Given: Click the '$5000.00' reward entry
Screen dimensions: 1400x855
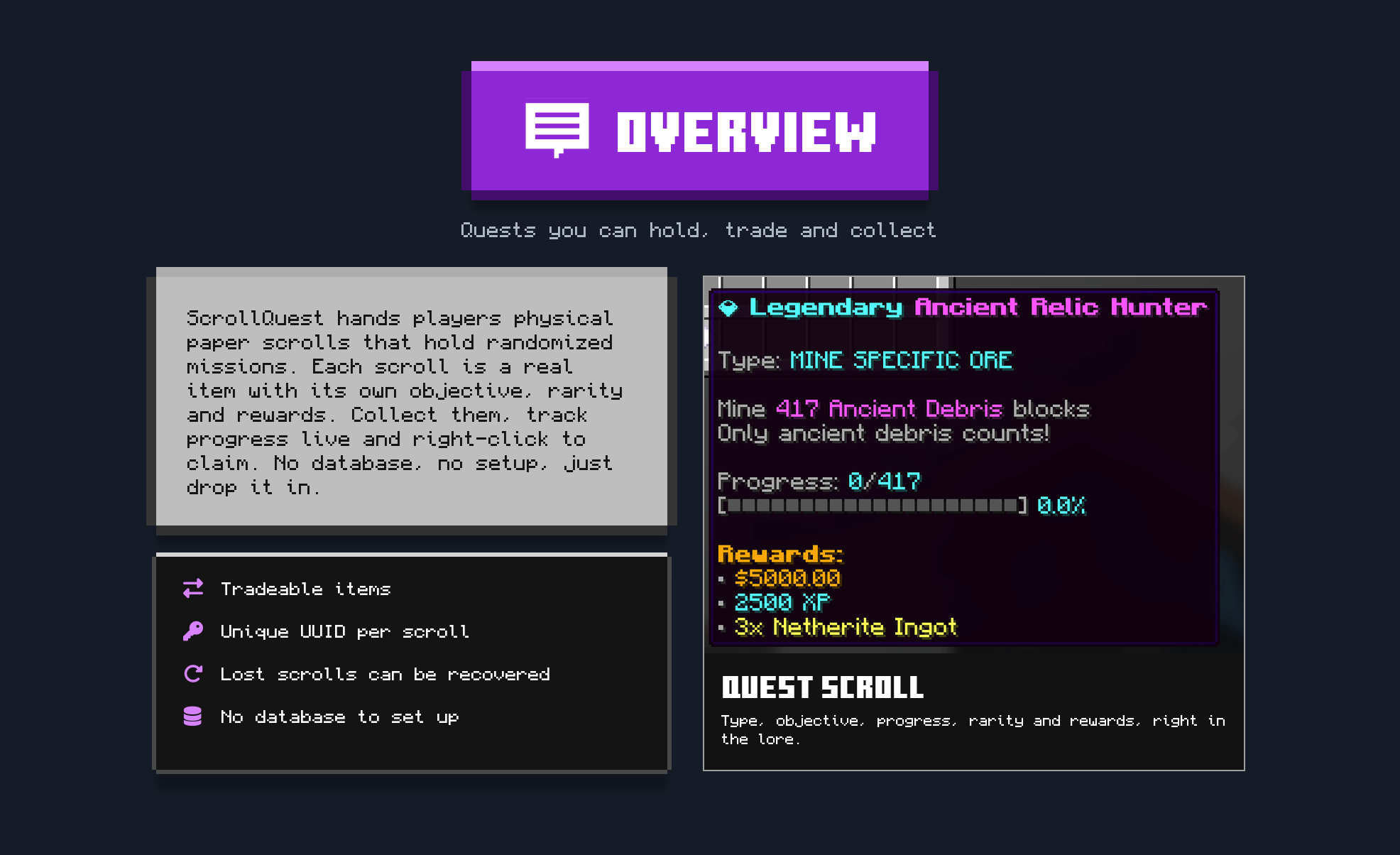Looking at the screenshot, I should click(787, 578).
